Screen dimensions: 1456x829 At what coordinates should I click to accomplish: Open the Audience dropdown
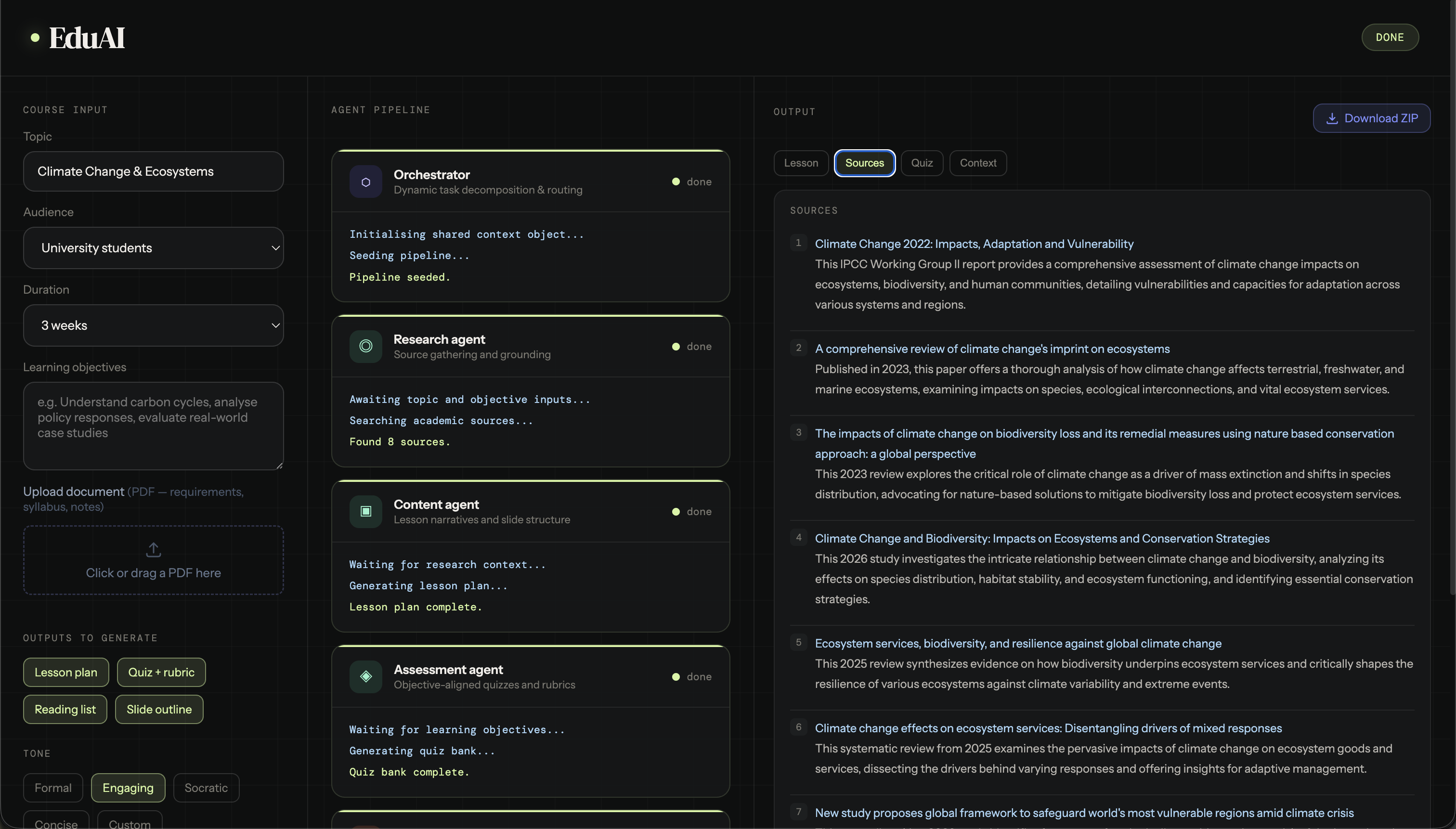pos(153,248)
